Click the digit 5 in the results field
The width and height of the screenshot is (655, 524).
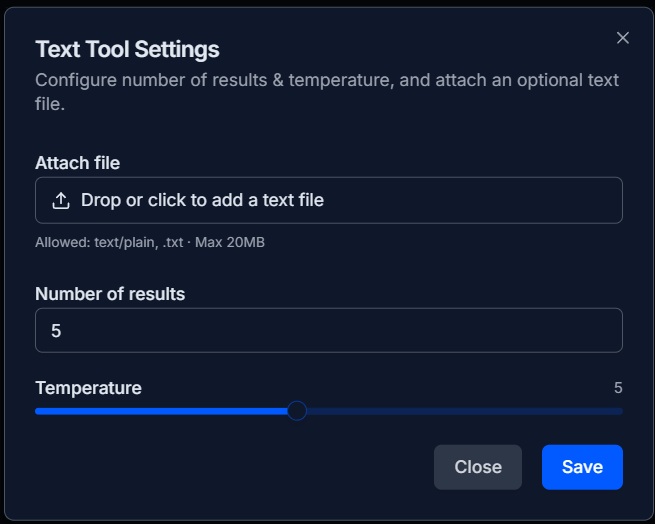click(56, 330)
